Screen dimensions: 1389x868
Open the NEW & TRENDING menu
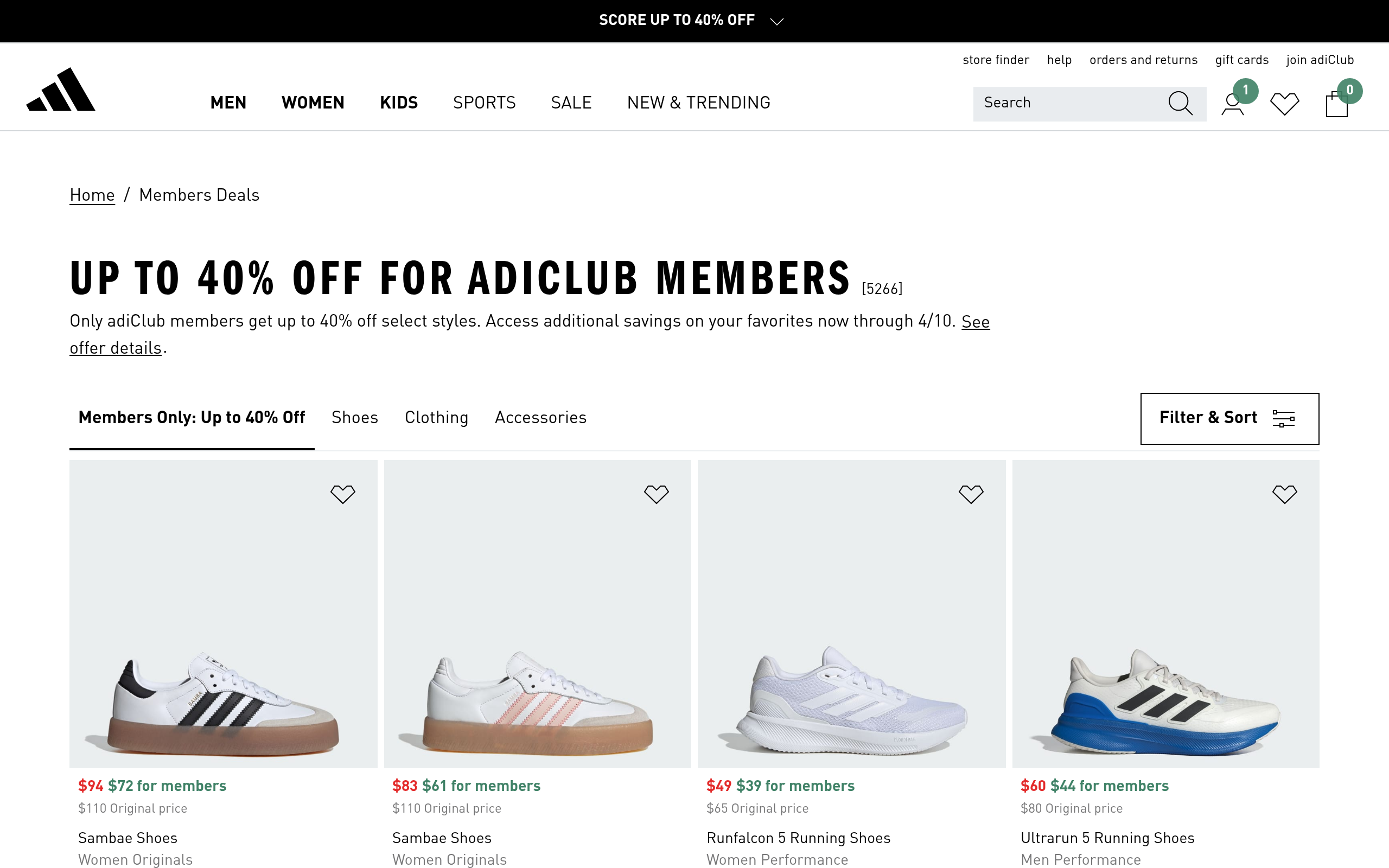click(x=698, y=103)
